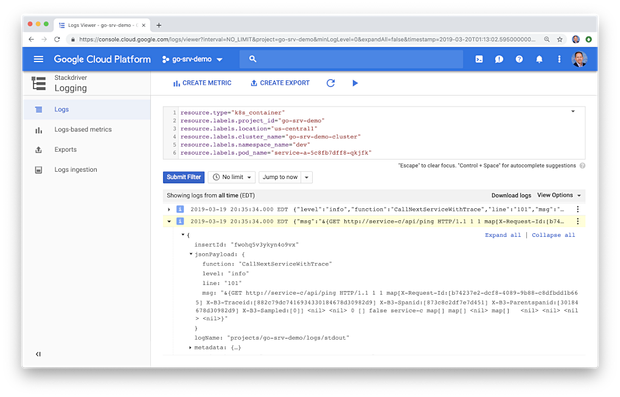Click in the top search bar field

351,59
